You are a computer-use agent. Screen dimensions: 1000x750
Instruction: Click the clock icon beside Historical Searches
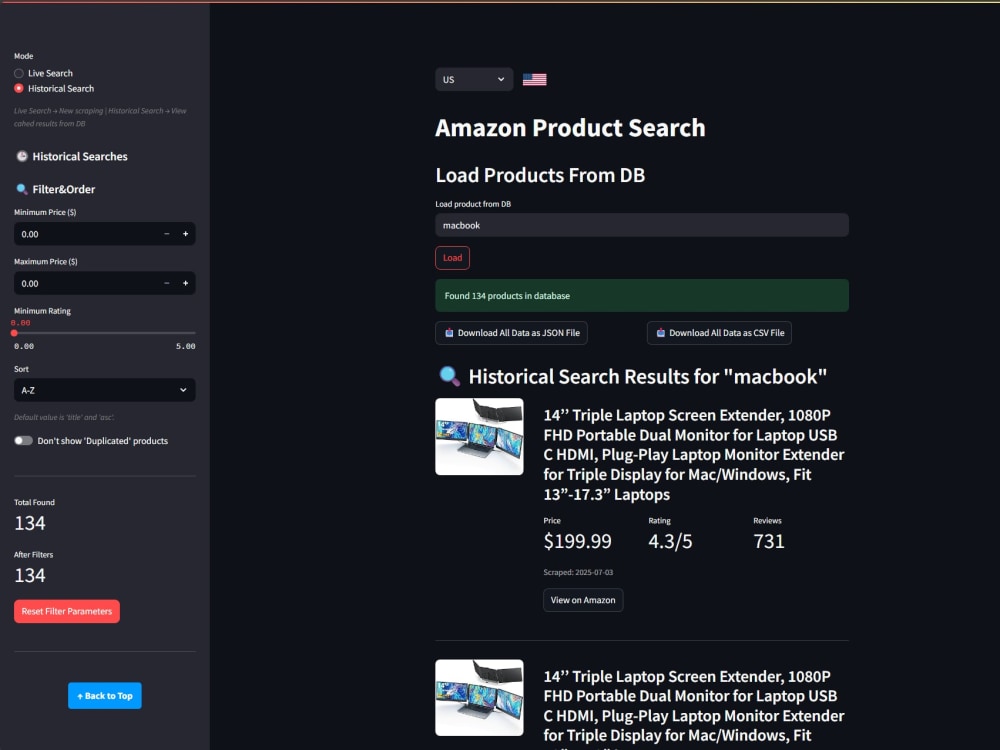tap(22, 156)
